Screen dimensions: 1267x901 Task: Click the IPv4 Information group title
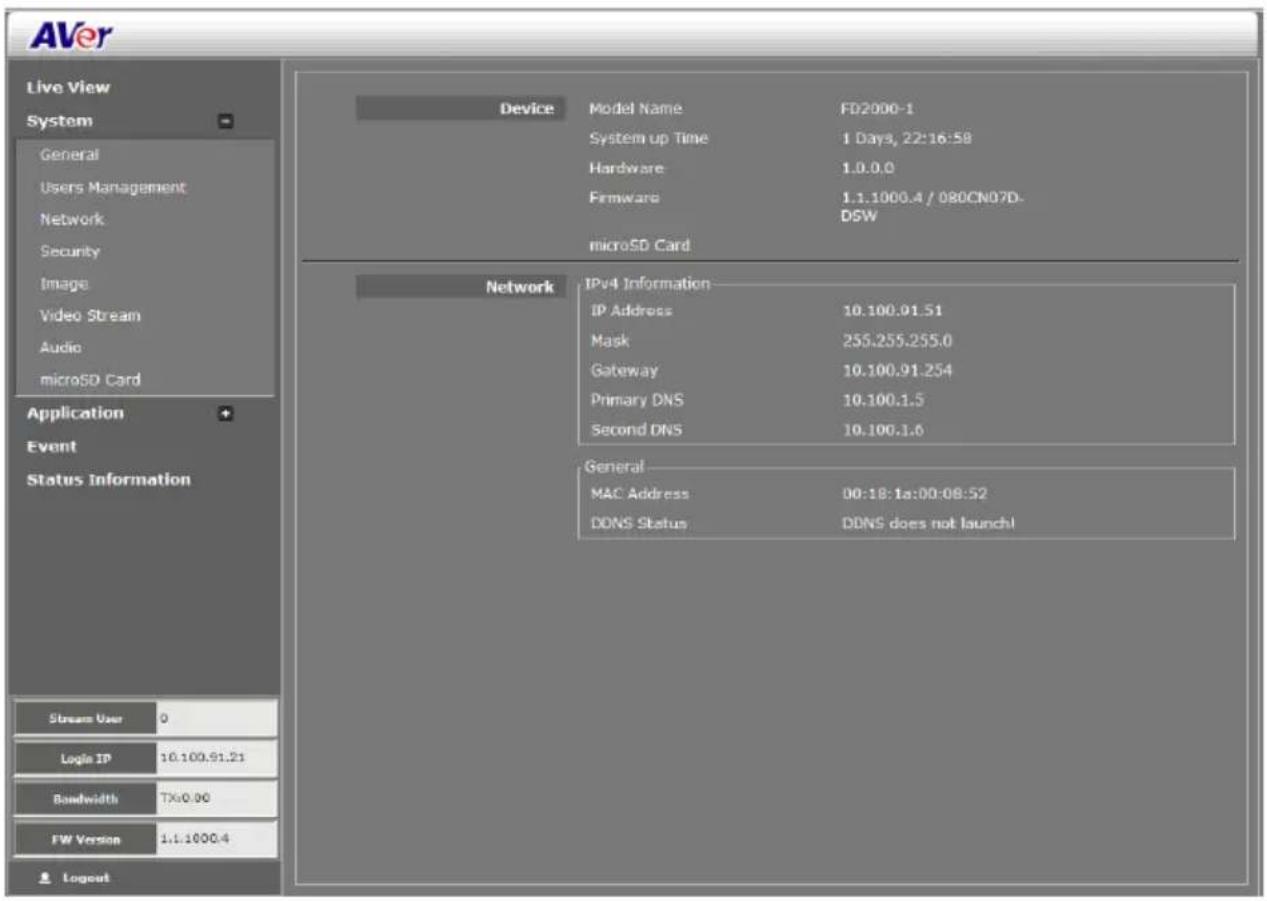pyautogui.click(x=647, y=284)
